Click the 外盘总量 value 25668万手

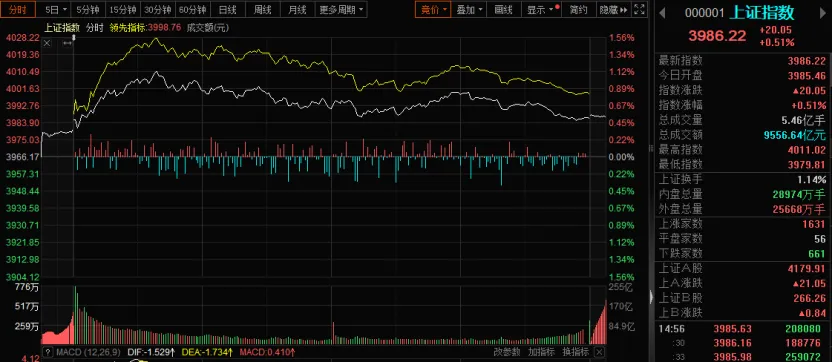(x=799, y=210)
